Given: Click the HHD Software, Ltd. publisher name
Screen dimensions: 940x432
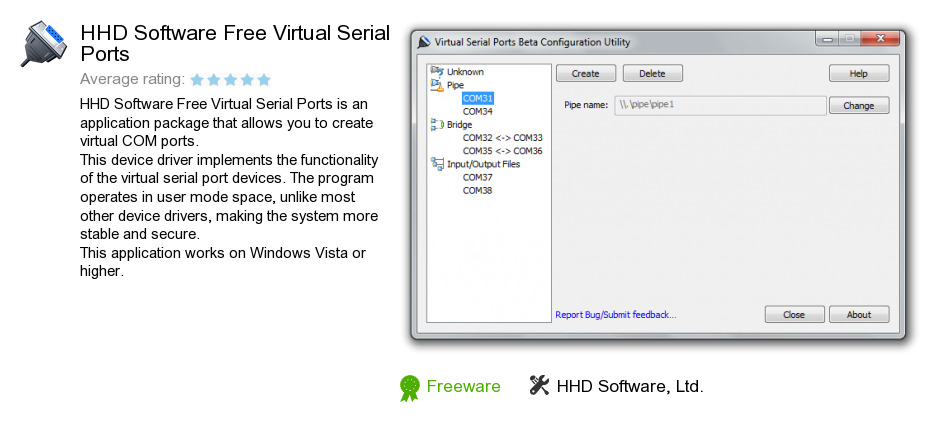Looking at the screenshot, I should [x=630, y=386].
